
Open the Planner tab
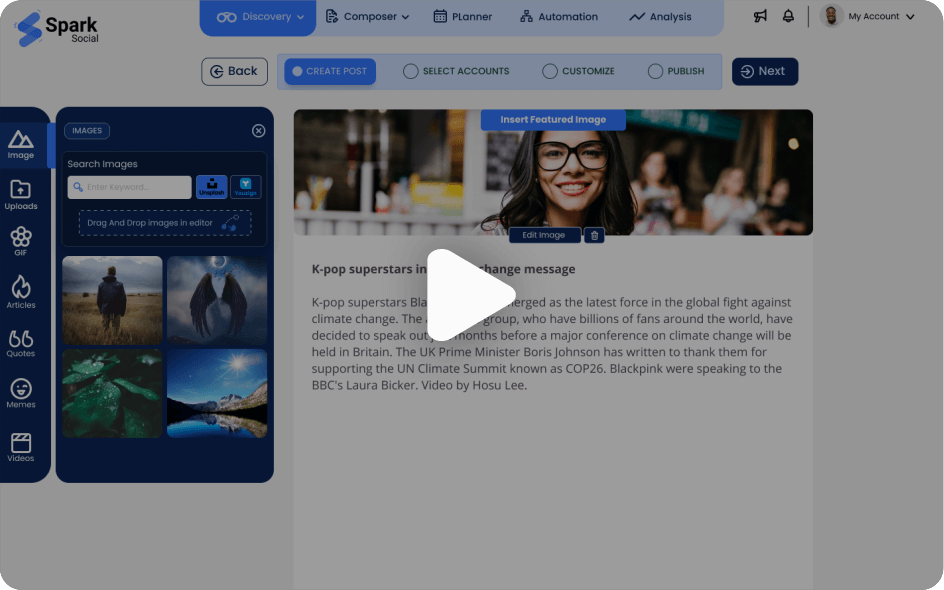(x=463, y=17)
